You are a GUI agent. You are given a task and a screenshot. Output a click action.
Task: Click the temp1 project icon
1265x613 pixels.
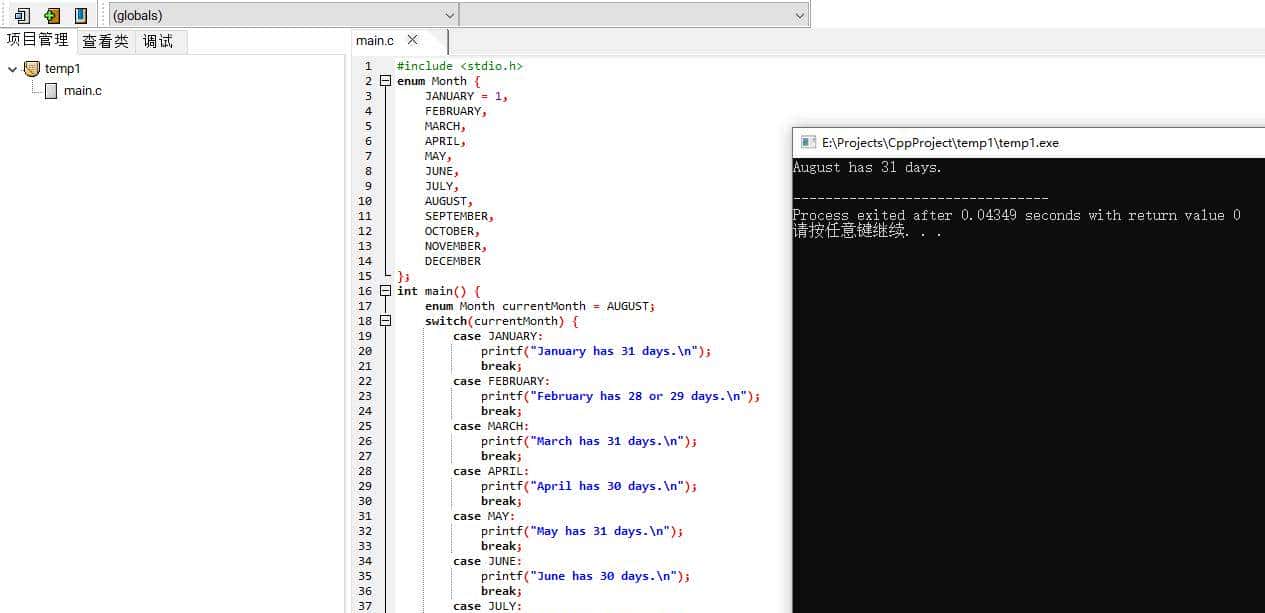pos(32,69)
